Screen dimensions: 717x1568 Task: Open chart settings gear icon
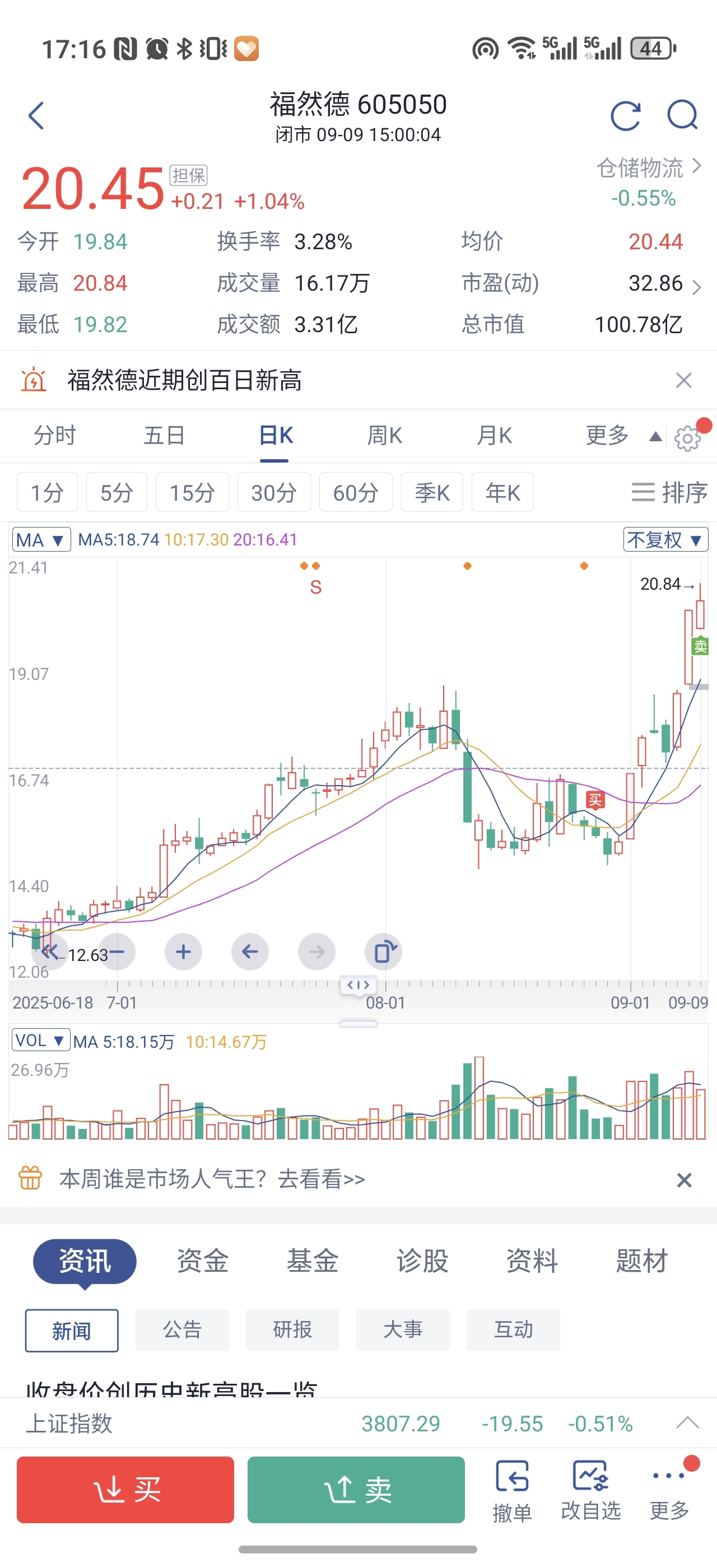tap(688, 438)
